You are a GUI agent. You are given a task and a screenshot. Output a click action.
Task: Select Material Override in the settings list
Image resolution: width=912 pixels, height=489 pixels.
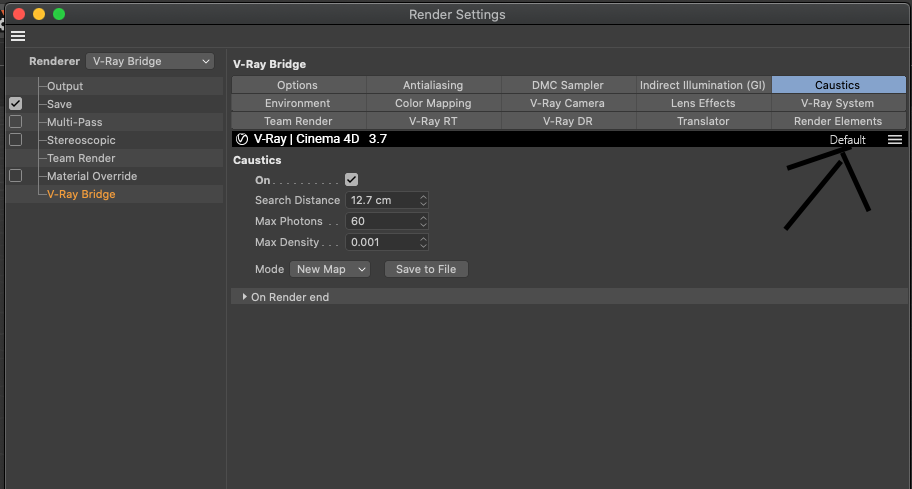92,176
